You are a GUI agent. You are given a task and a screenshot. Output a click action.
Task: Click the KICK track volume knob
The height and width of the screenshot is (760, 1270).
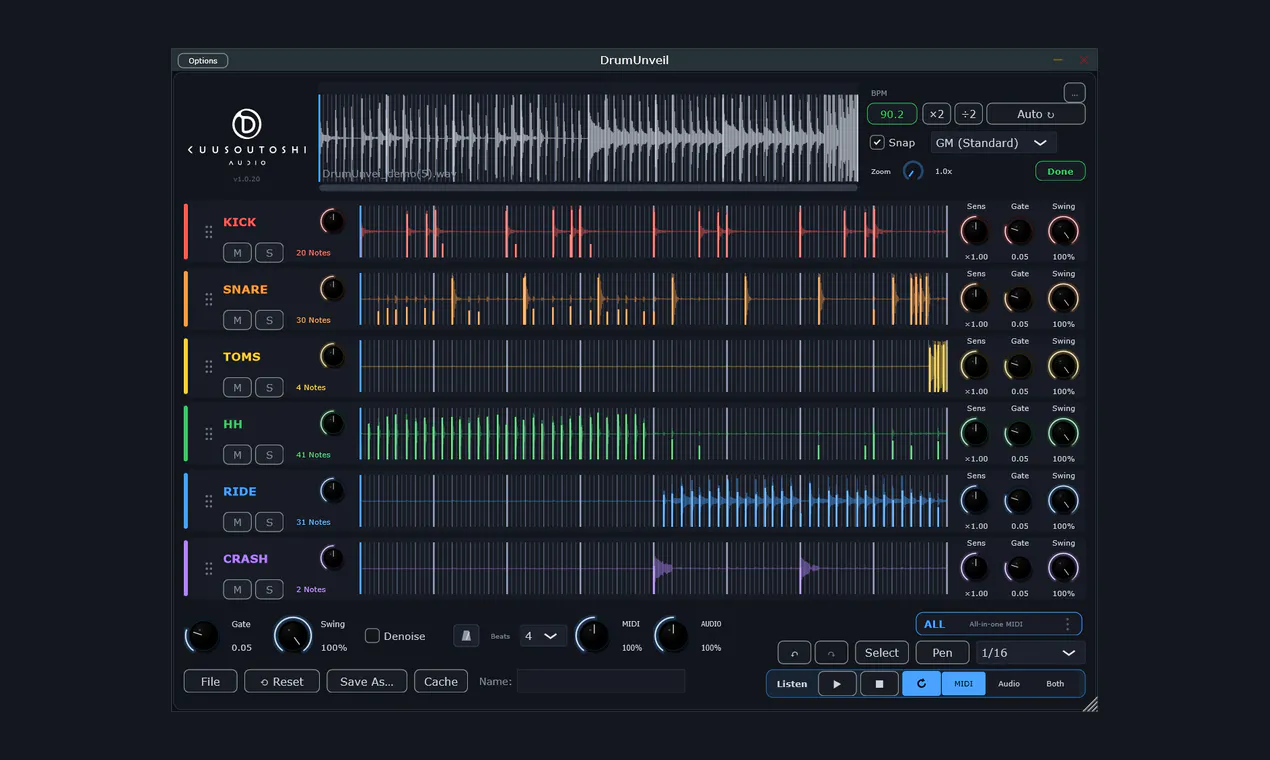click(332, 221)
